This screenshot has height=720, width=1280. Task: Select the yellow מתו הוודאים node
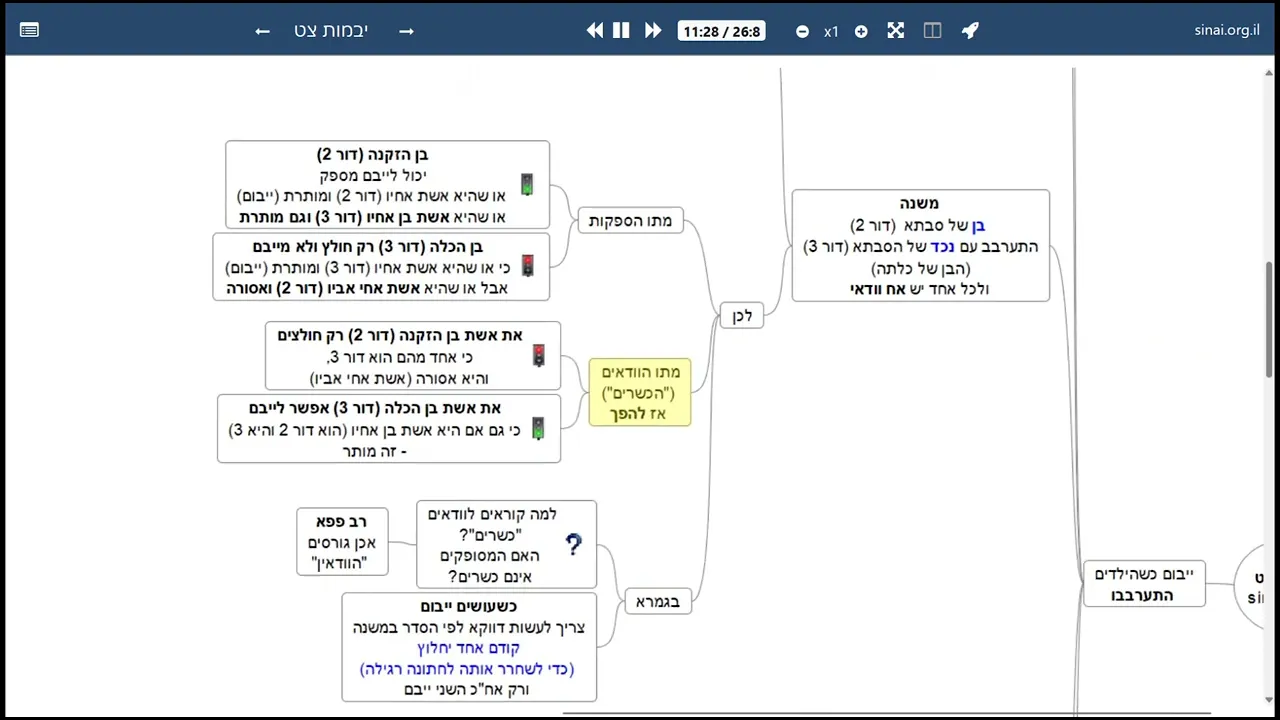click(640, 392)
